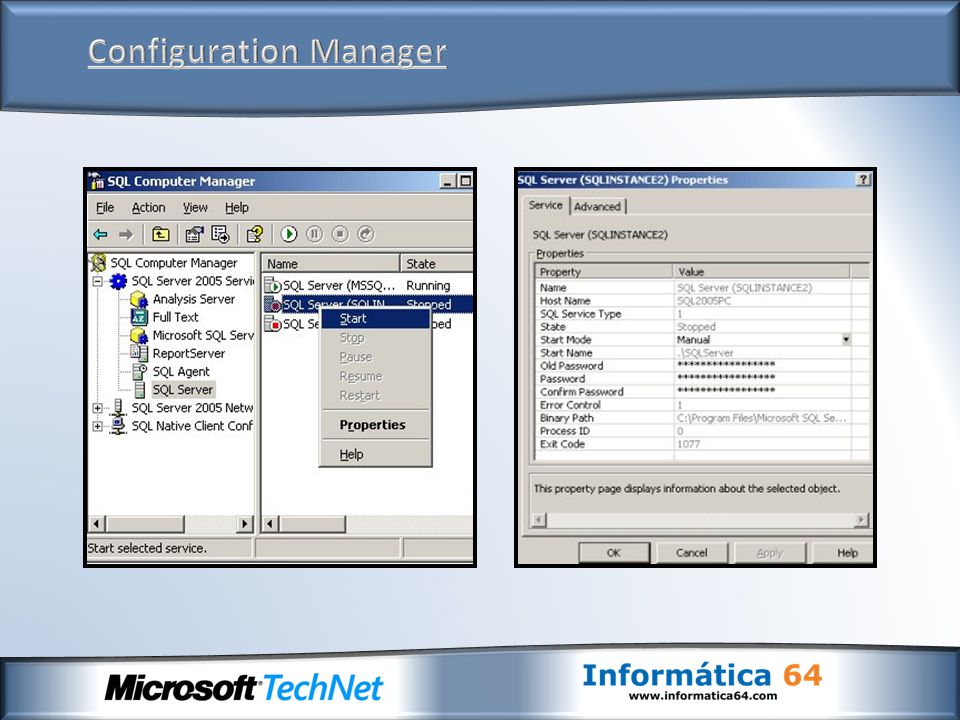Click the OK button
Viewport: 960px width, 720px height.
(613, 553)
